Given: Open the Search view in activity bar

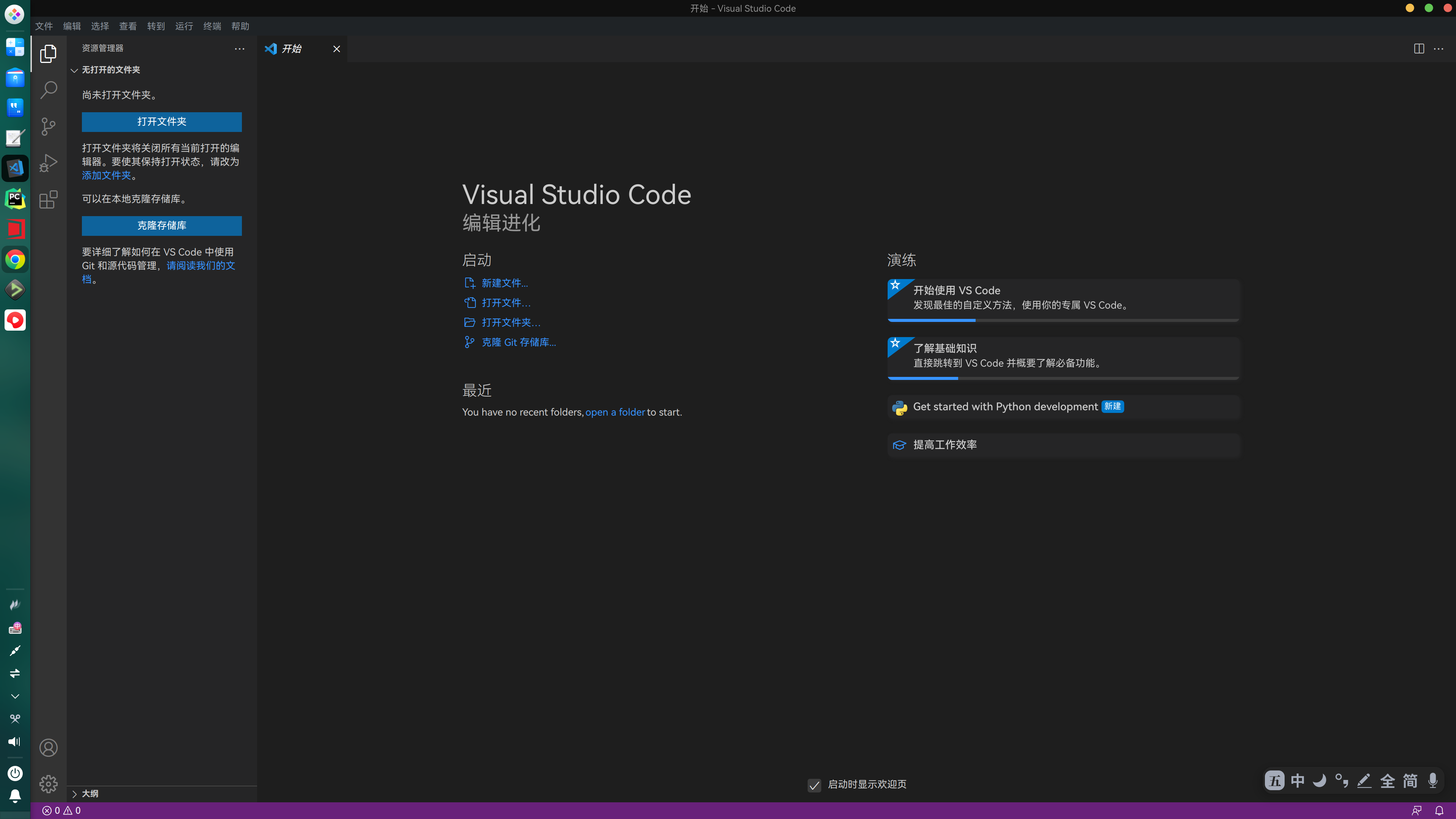Looking at the screenshot, I should (x=49, y=90).
